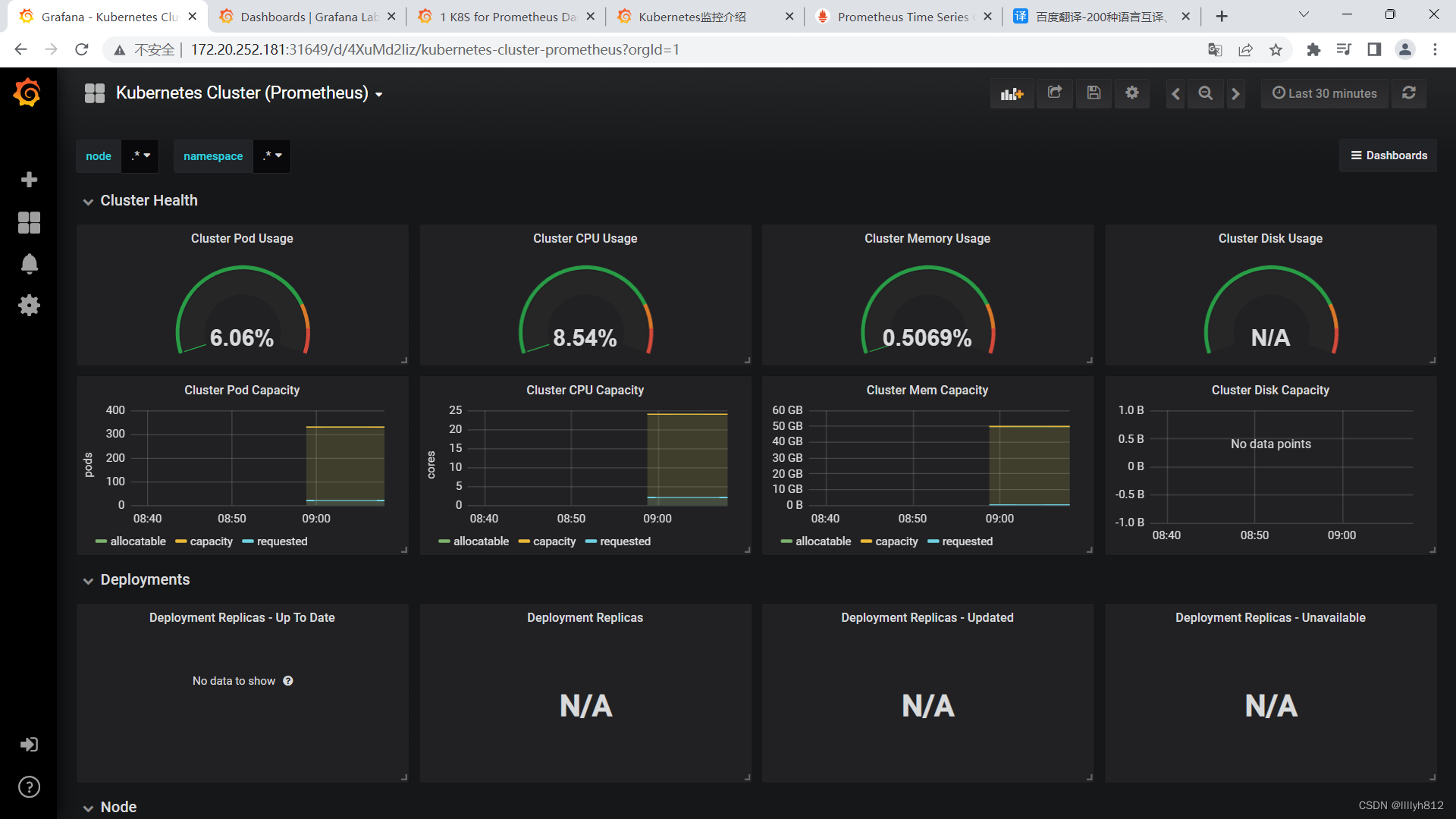The height and width of the screenshot is (819, 1456).
Task: Open the Alerting bell icon
Action: [x=29, y=264]
